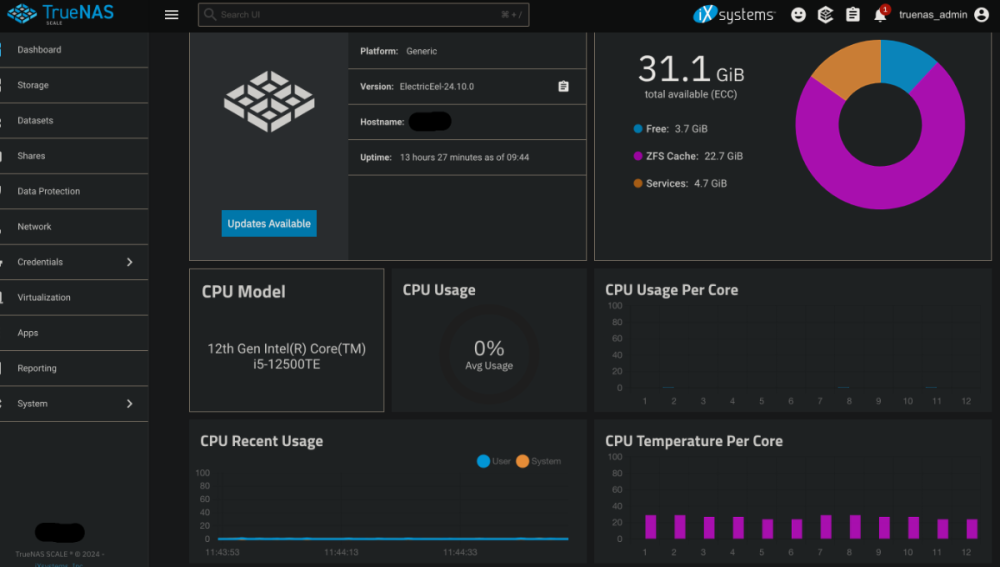Copy the version with the clipboard icon
The image size is (1000, 567).
click(563, 87)
